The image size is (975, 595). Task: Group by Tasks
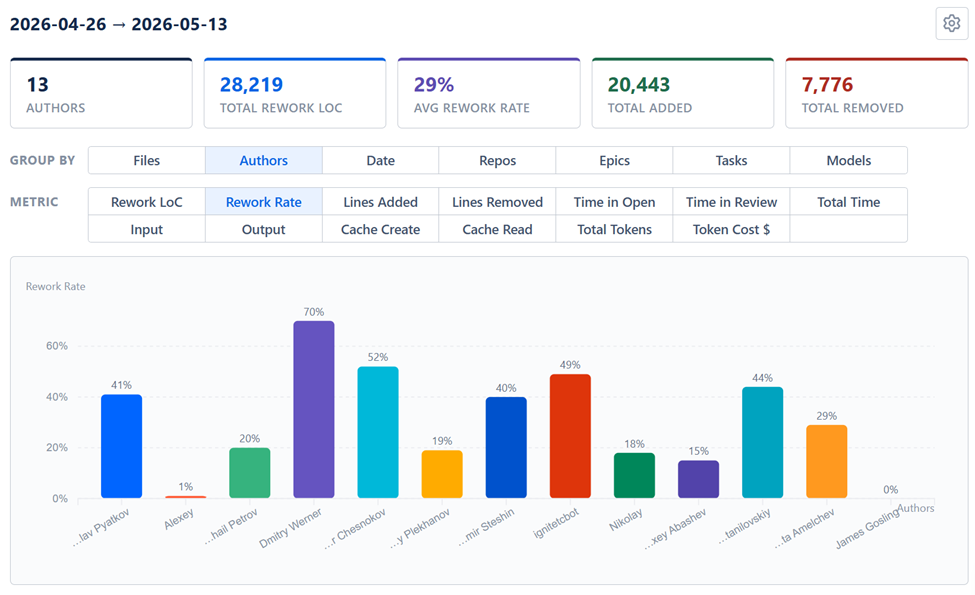coord(731,160)
